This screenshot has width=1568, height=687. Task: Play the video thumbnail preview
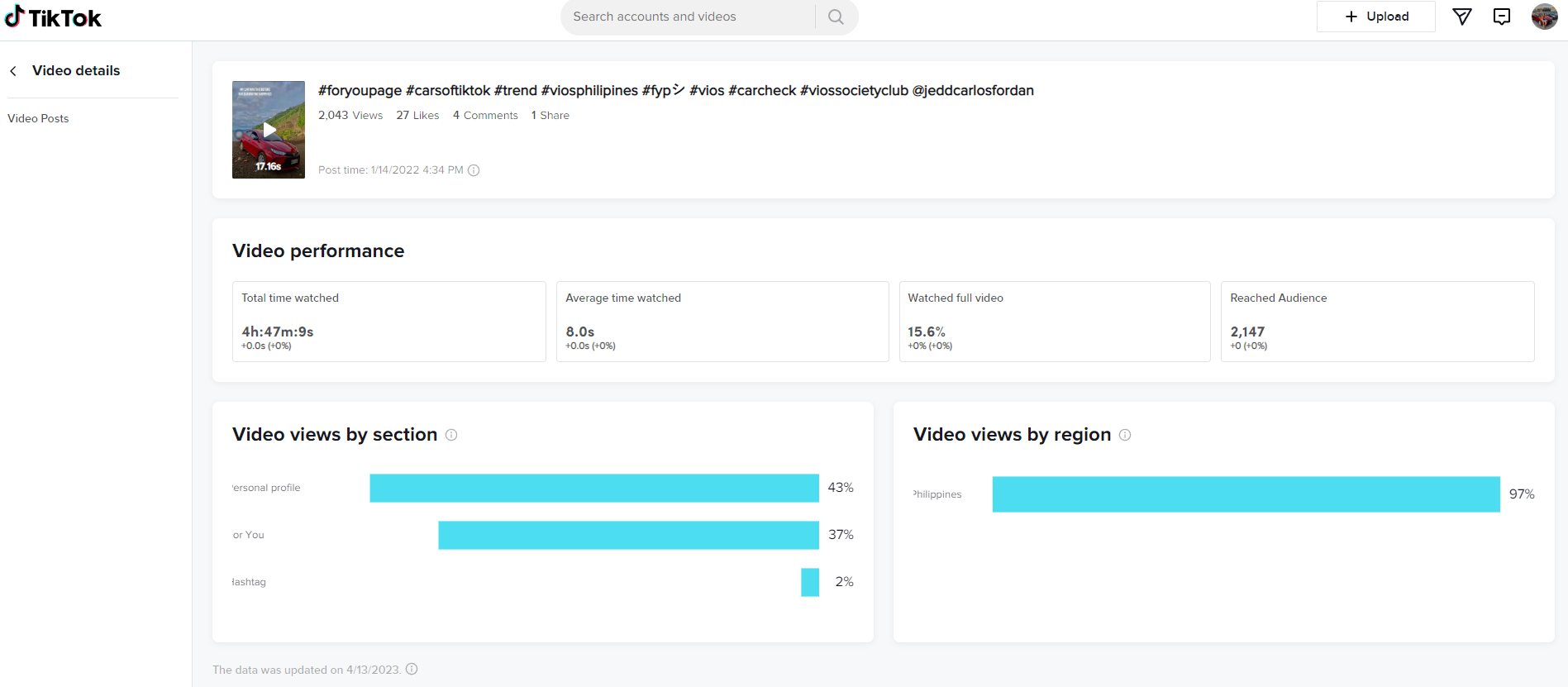pyautogui.click(x=269, y=130)
